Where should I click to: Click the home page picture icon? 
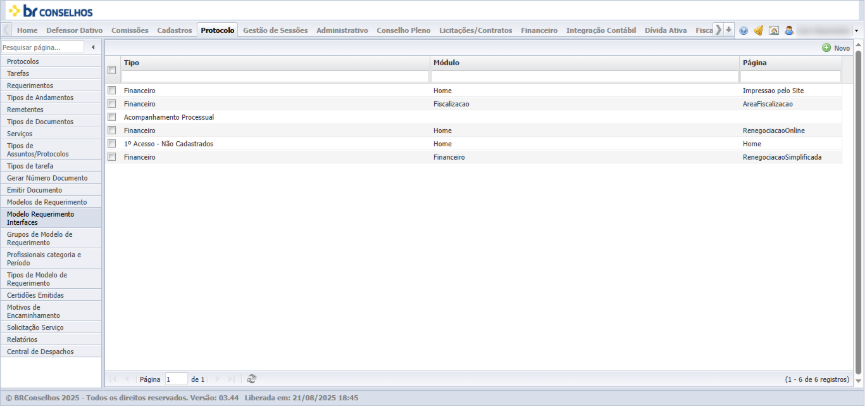coord(774,31)
